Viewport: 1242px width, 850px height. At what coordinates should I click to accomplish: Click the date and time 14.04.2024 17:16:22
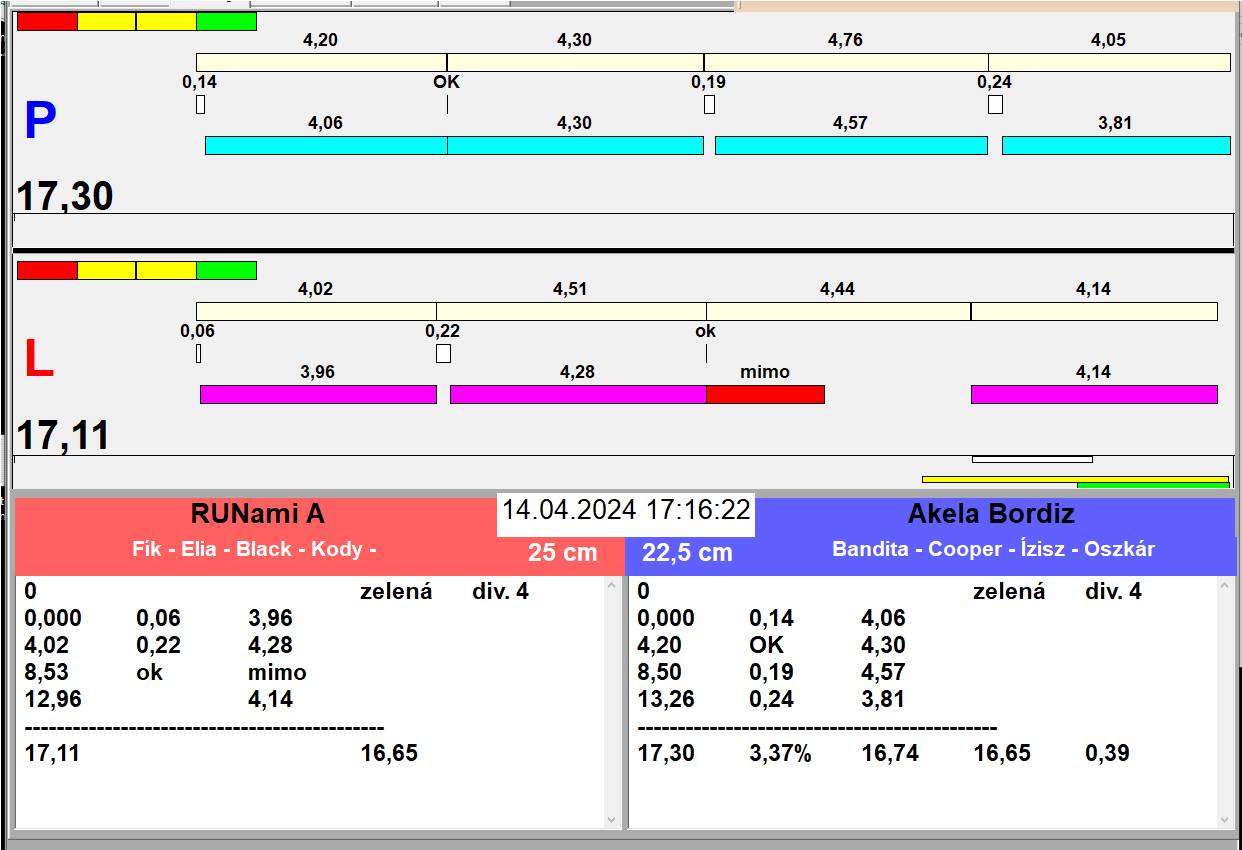(626, 509)
